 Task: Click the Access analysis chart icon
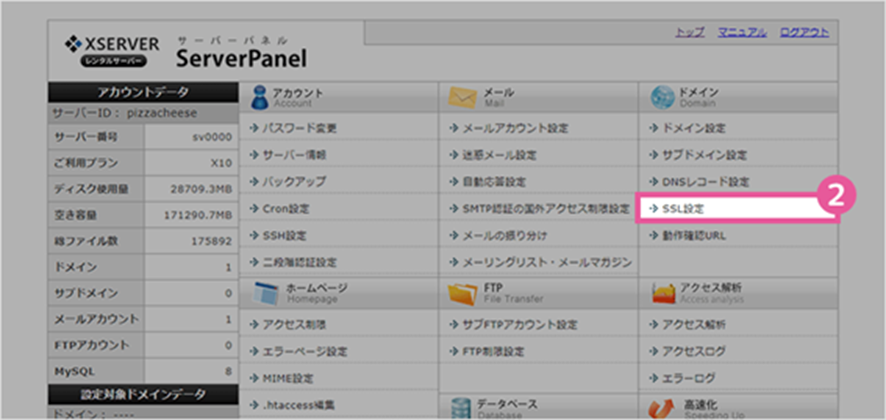tap(663, 293)
